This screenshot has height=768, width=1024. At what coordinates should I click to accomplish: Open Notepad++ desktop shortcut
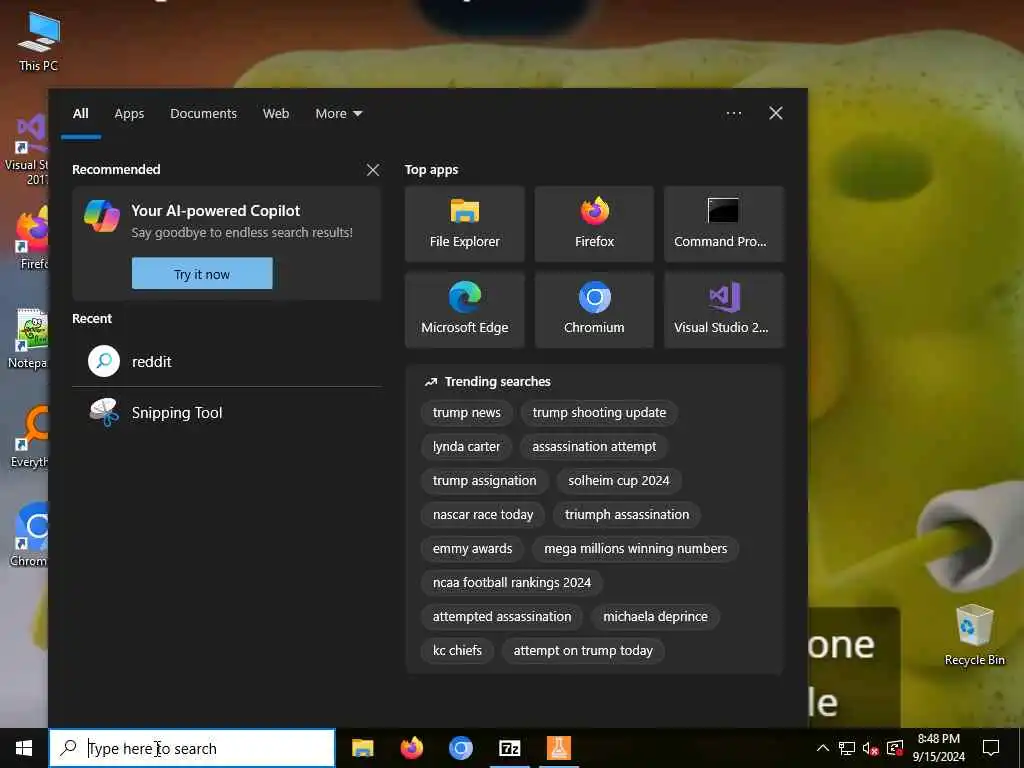point(28,338)
